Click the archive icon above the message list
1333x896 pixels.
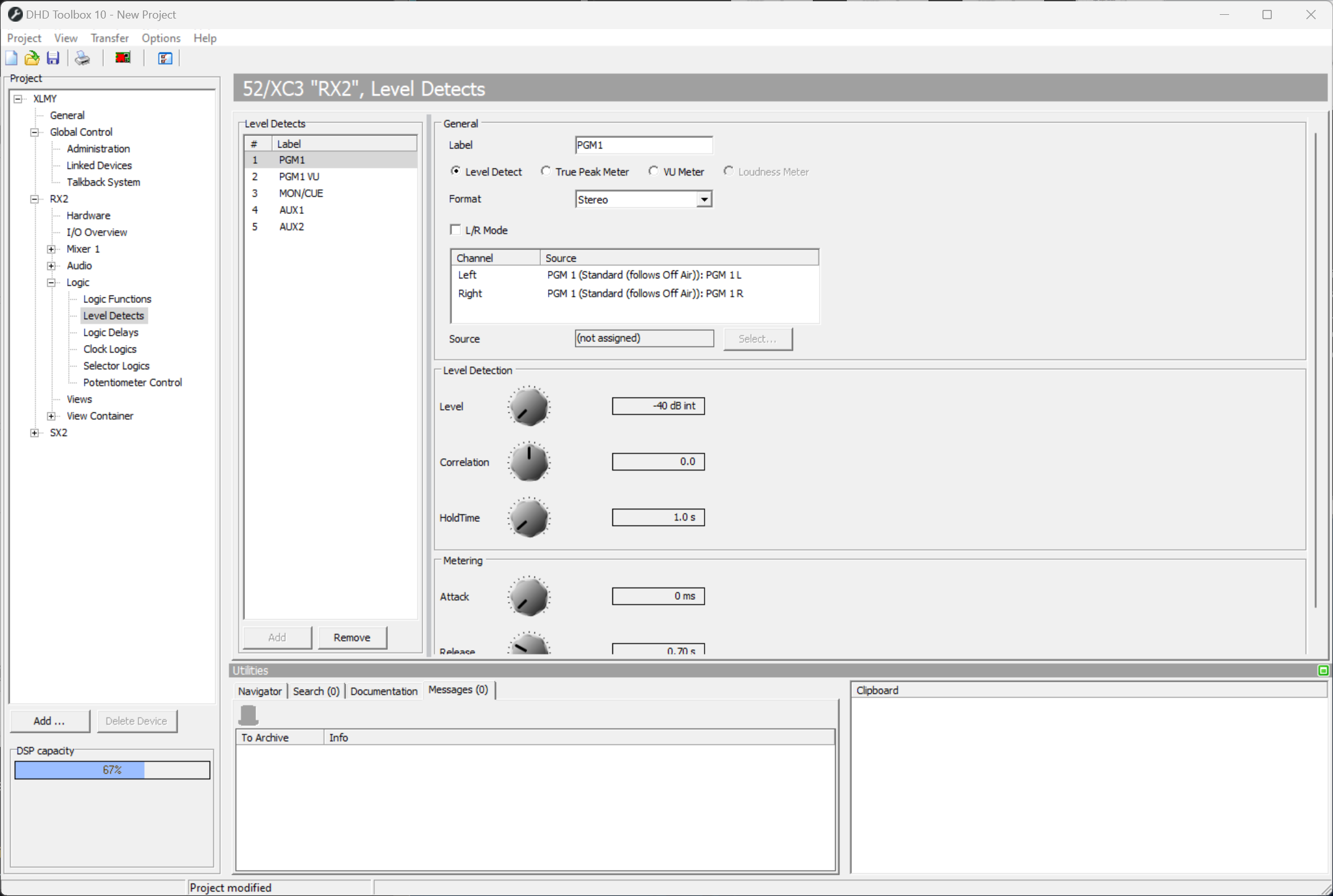(x=249, y=714)
